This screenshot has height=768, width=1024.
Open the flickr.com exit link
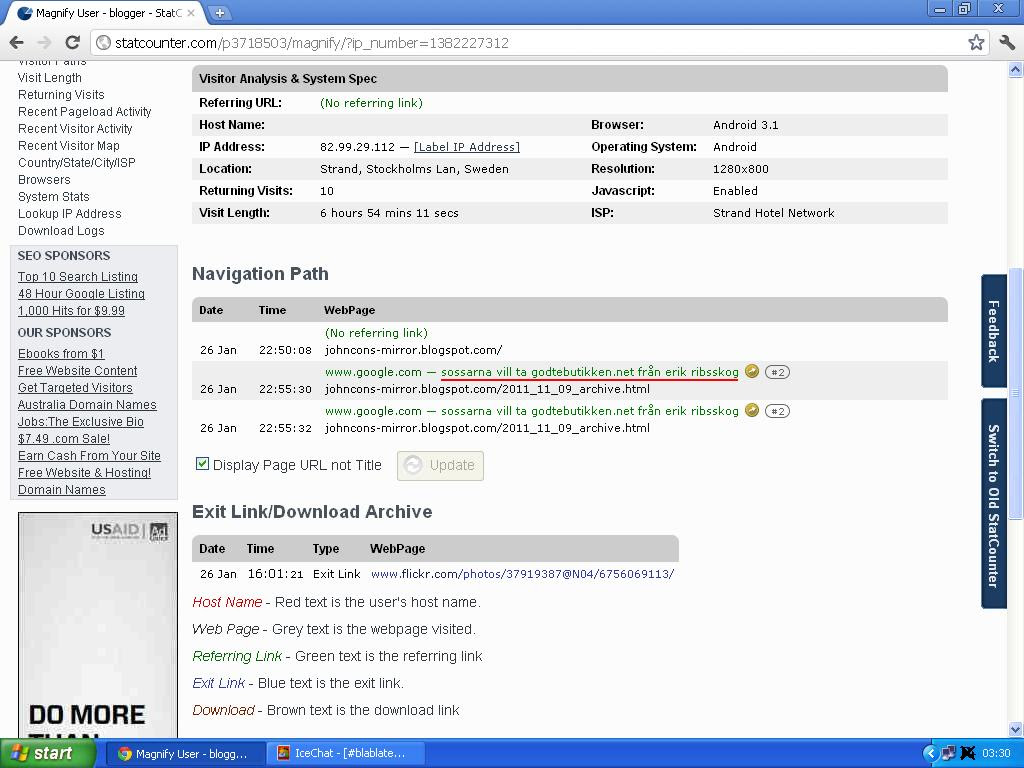point(522,574)
